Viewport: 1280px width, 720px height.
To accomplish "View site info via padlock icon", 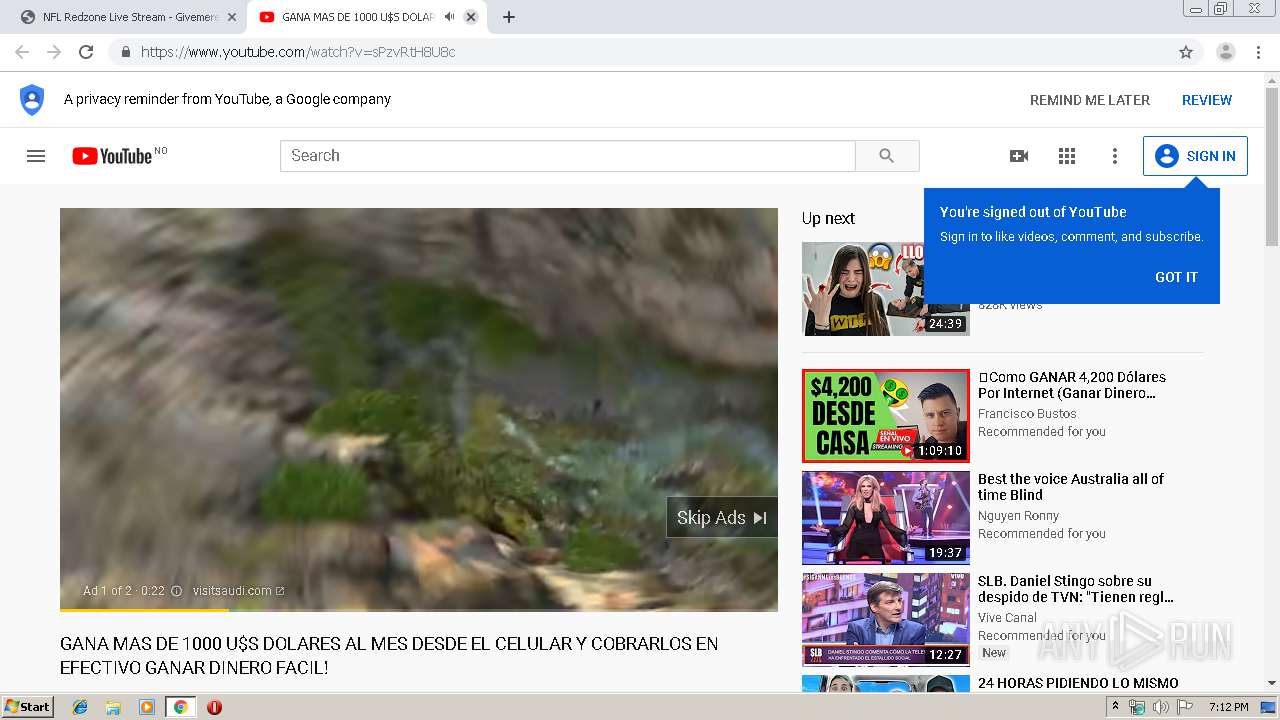I will pyautogui.click(x=125, y=52).
